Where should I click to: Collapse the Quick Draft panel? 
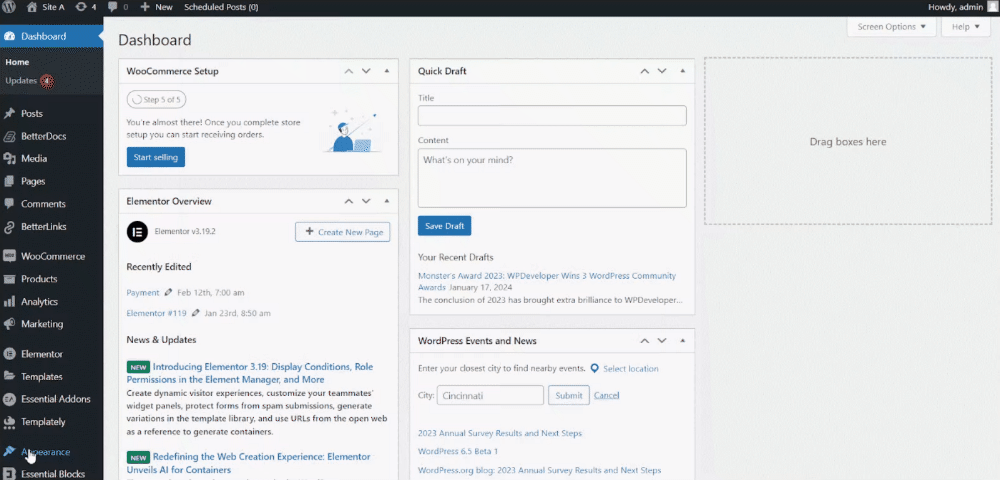click(x=682, y=71)
